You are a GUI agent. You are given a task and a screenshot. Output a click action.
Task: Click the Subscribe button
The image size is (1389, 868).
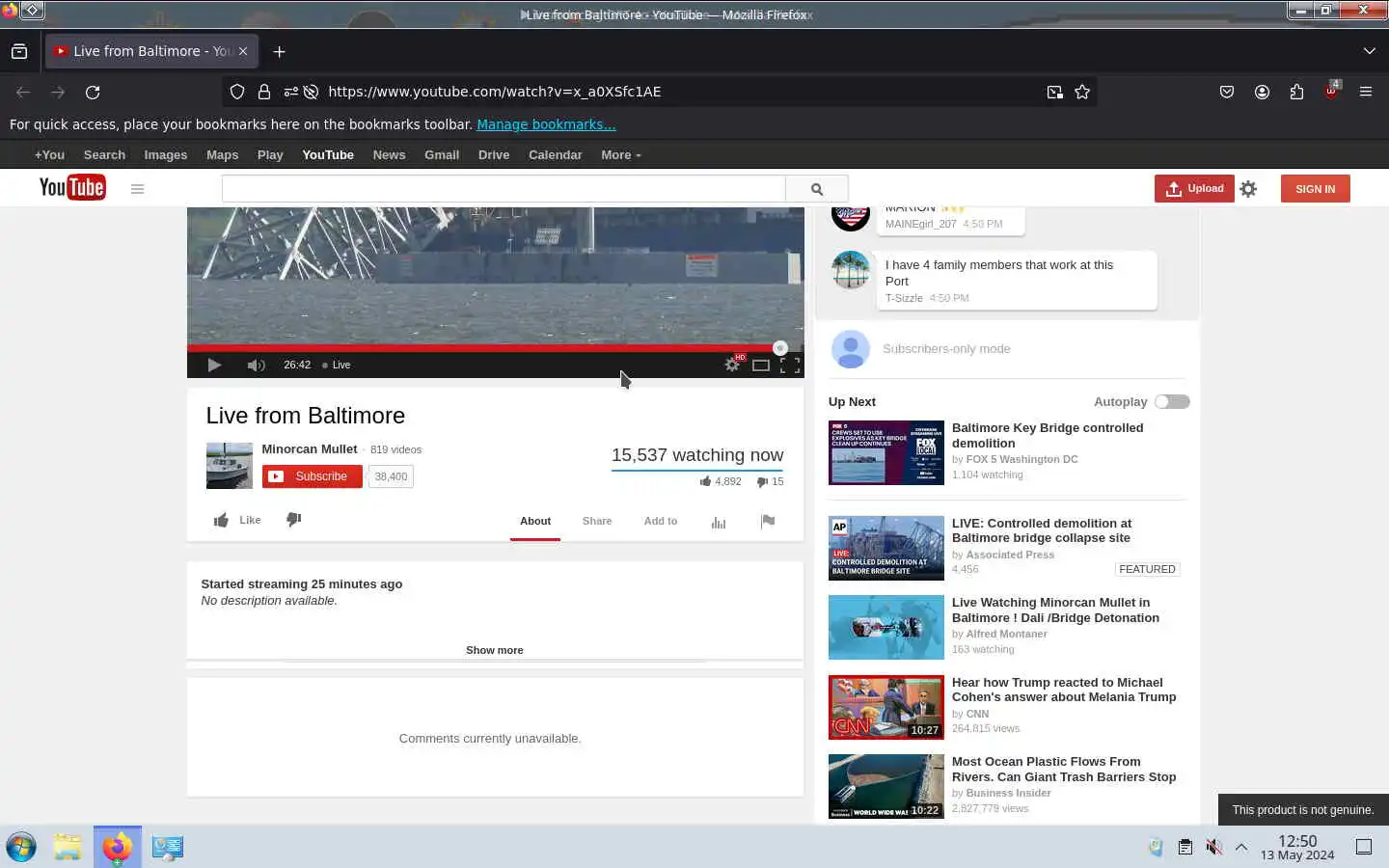tap(313, 476)
